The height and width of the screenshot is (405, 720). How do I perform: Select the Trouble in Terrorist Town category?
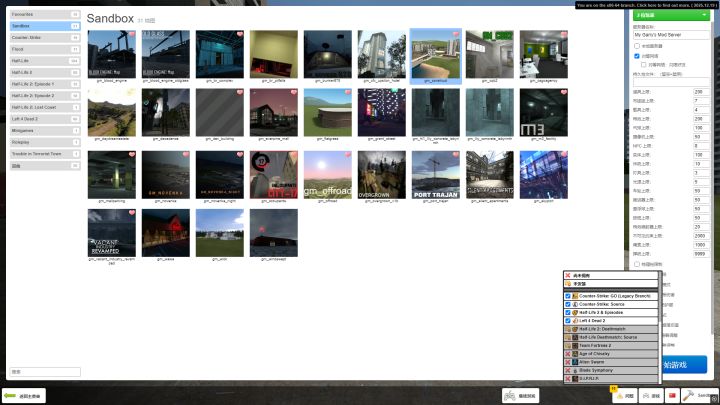(x=45, y=154)
